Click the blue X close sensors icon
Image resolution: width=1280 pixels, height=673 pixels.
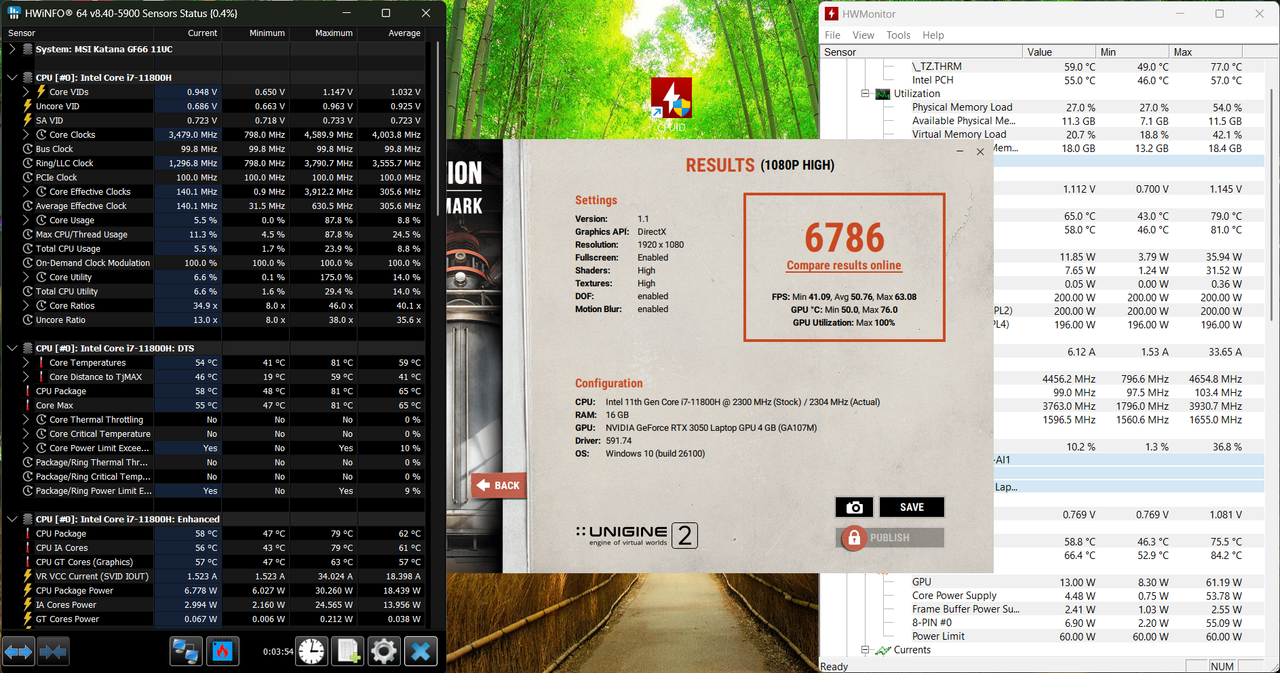coord(421,651)
